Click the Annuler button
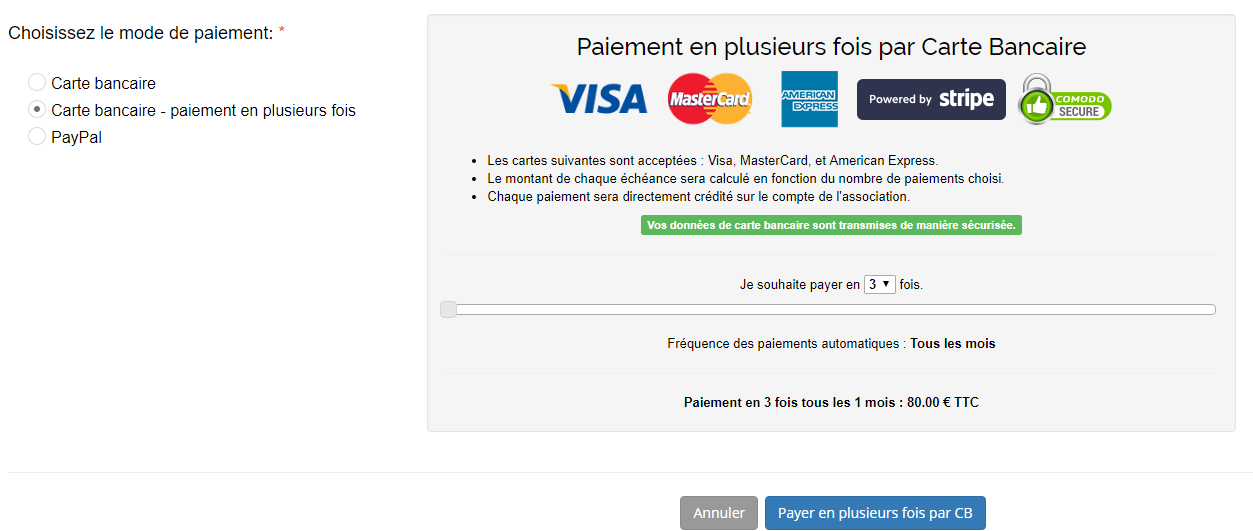The width and height of the screenshot is (1253, 531). [x=719, y=513]
